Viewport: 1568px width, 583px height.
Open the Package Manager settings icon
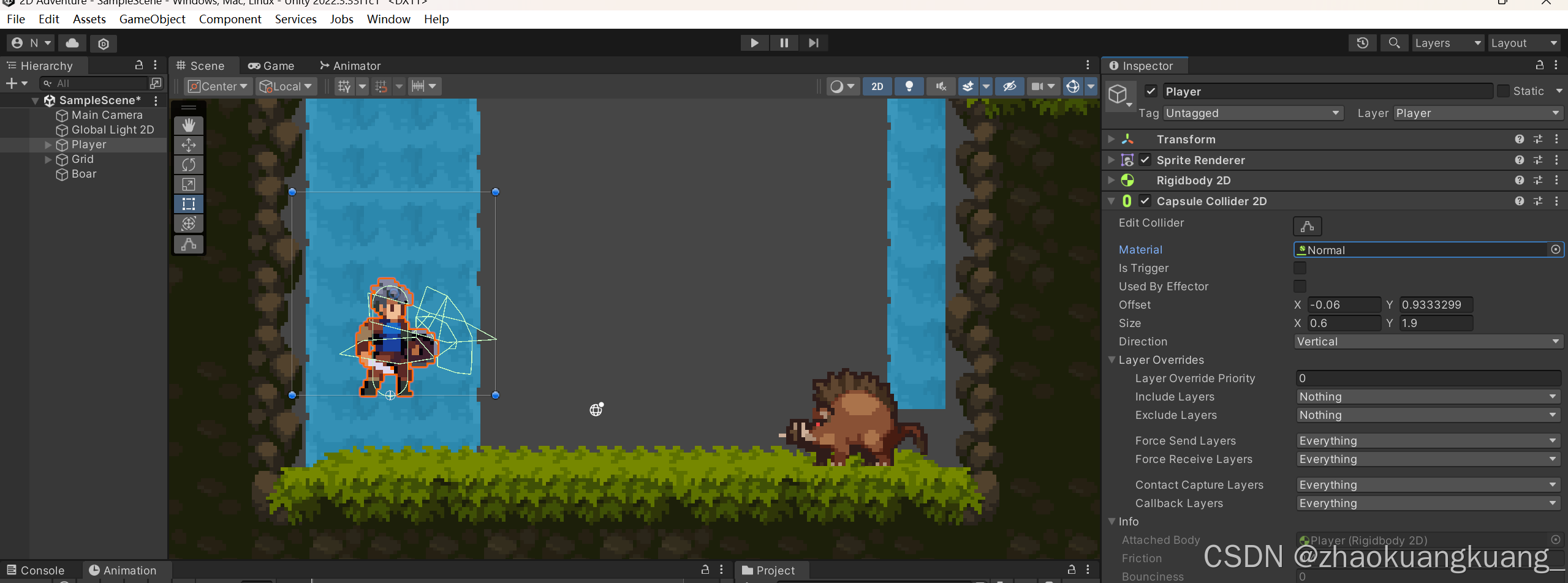[x=104, y=43]
